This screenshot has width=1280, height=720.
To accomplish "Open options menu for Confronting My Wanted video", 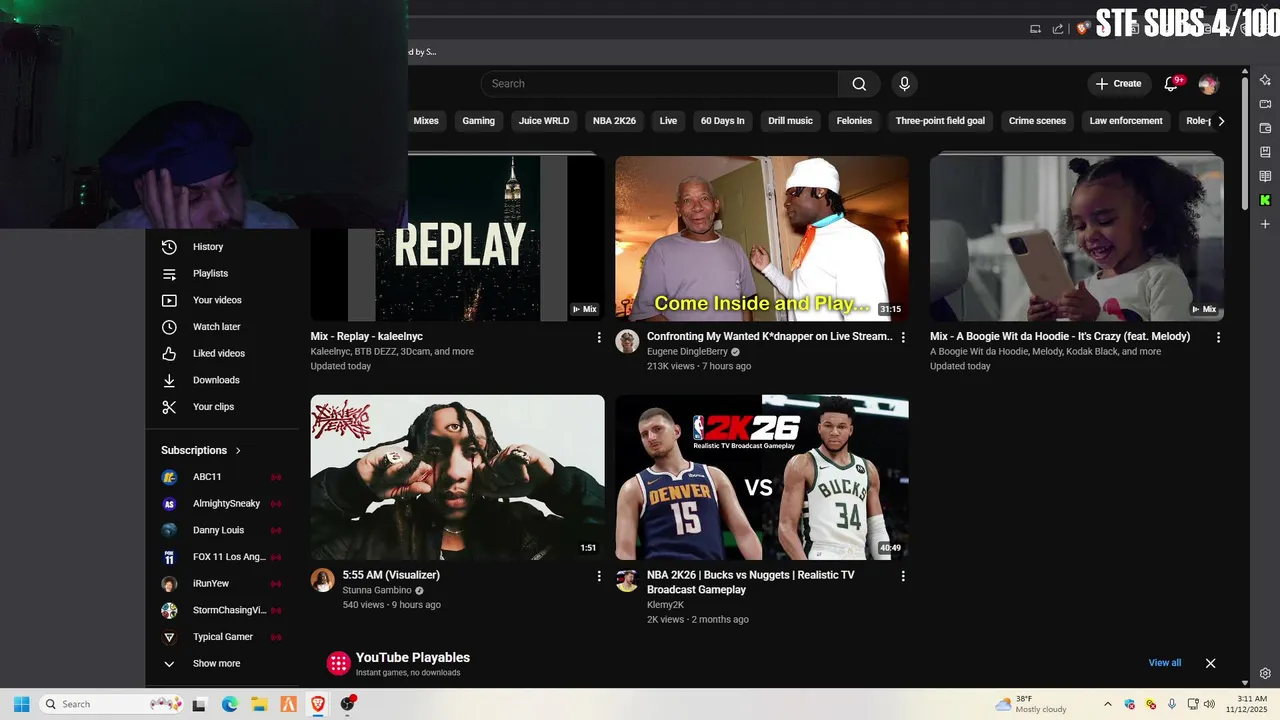I will pyautogui.click(x=903, y=338).
